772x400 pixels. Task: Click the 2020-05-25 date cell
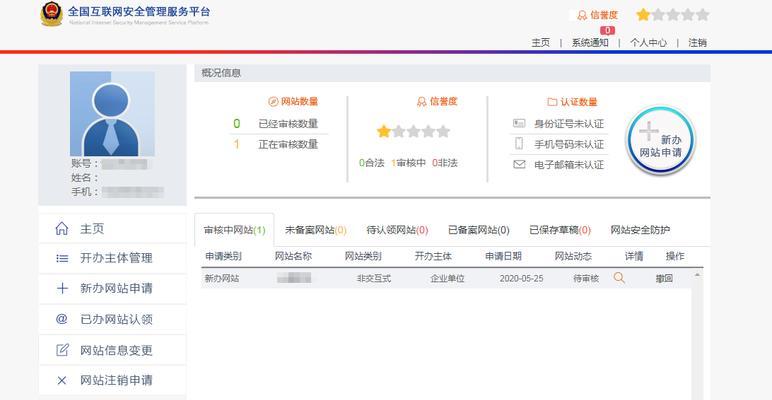point(521,278)
